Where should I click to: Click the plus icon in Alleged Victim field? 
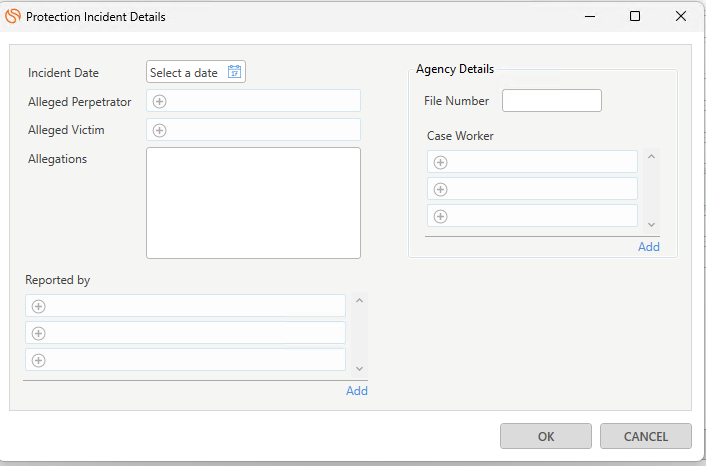tap(159, 131)
